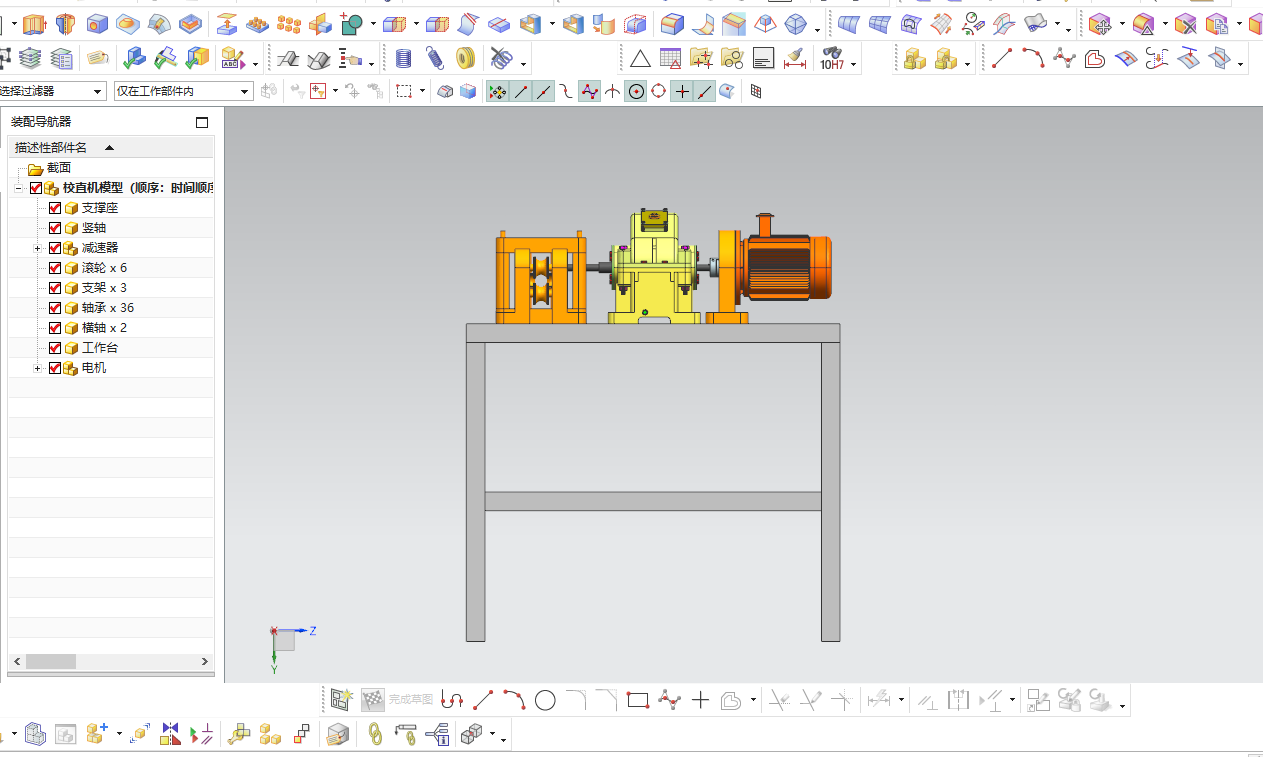Viewport: 1263px width, 757px height.
Task: Click the Pattern Feature icon with orange cubes
Action: [288, 23]
